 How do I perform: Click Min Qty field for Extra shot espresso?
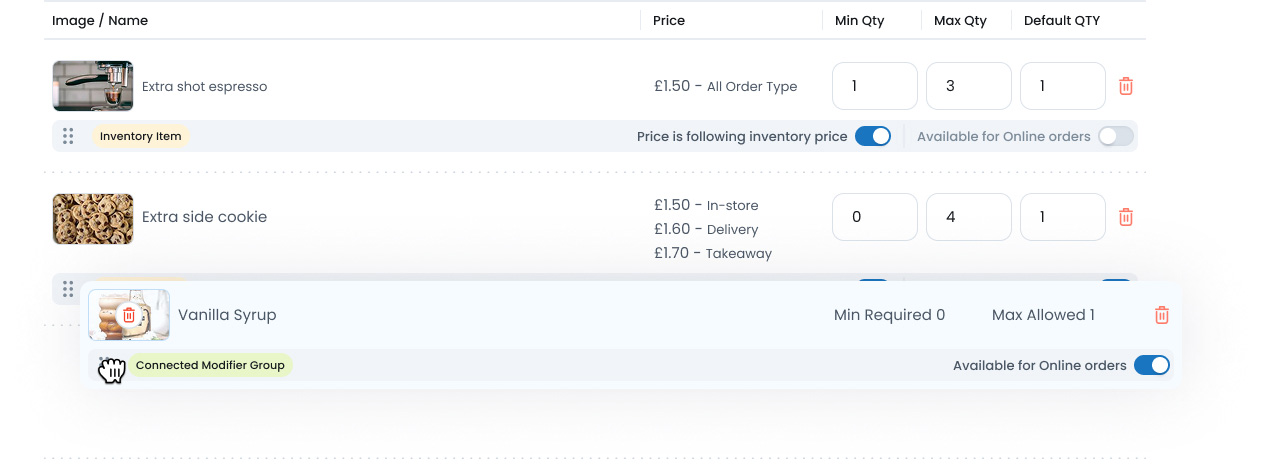pos(874,86)
